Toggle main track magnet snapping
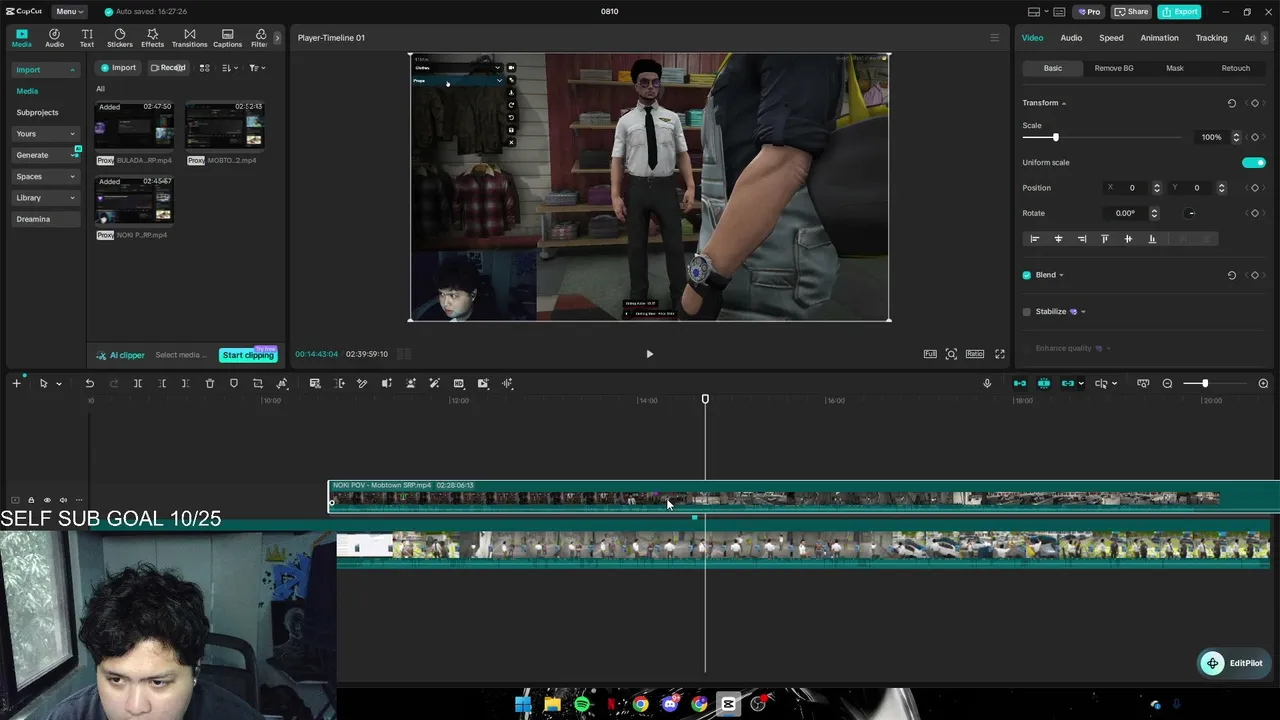Viewport: 1280px width, 720px height. coord(1020,384)
